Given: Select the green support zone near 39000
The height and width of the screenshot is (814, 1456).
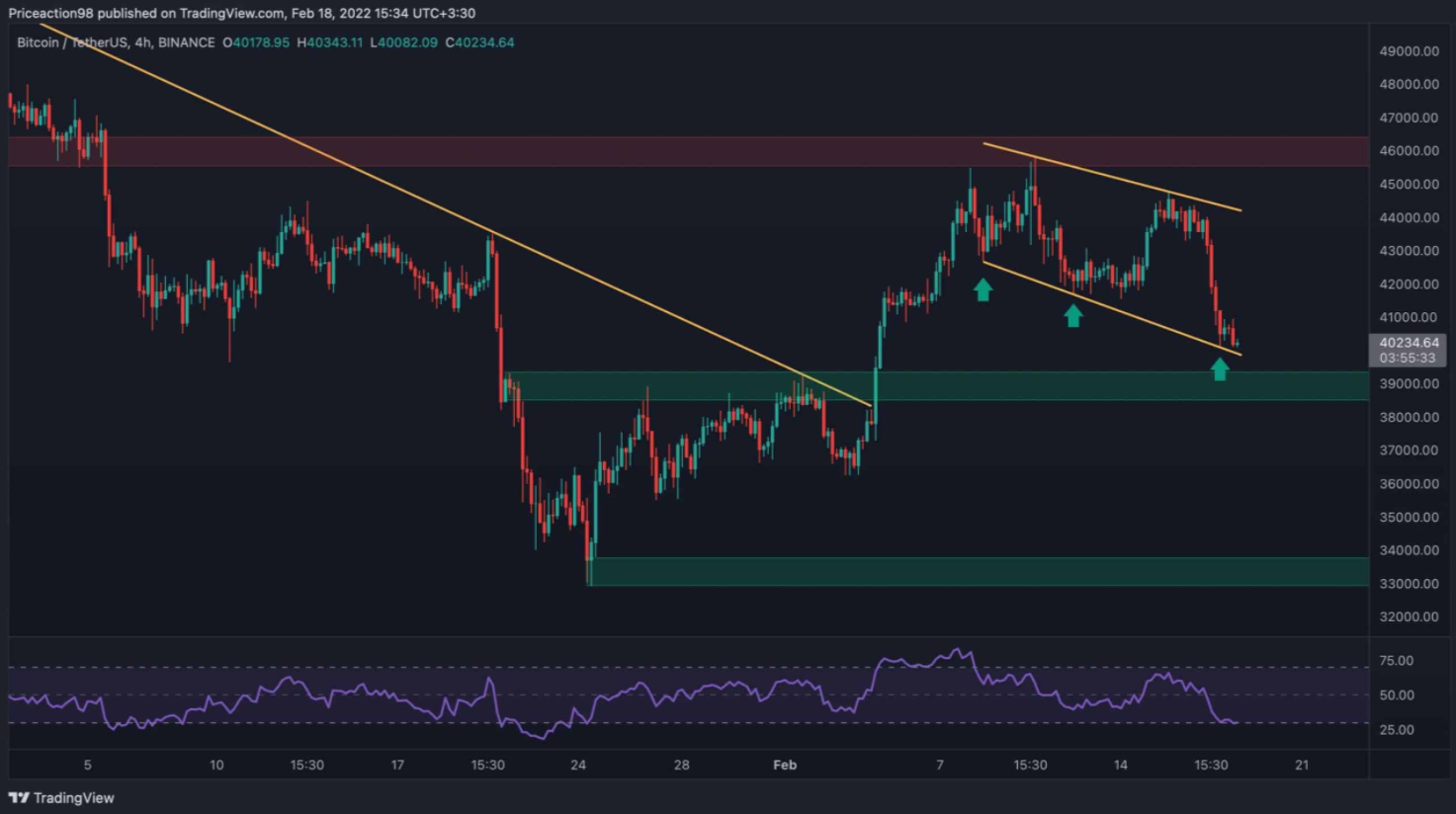Looking at the screenshot, I should coord(1087,386).
